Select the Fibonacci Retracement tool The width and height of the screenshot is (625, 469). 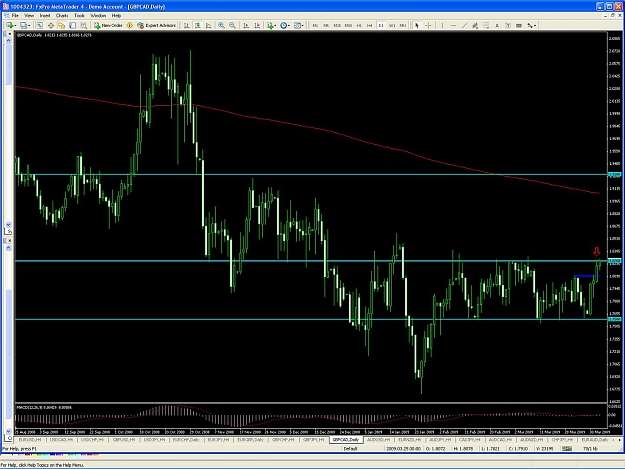click(x=486, y=25)
